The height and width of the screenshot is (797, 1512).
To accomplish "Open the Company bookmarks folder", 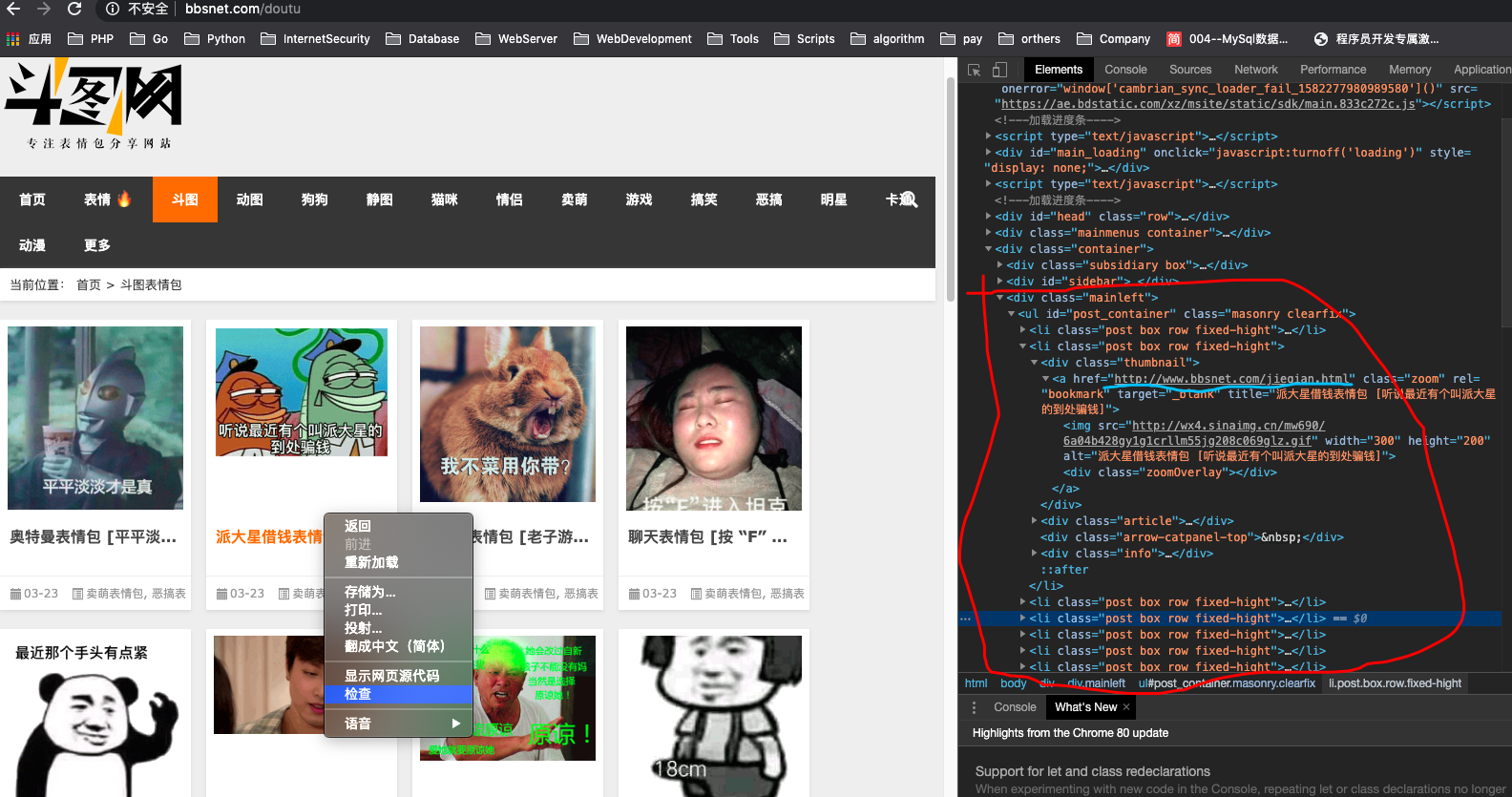I will 1114,39.
